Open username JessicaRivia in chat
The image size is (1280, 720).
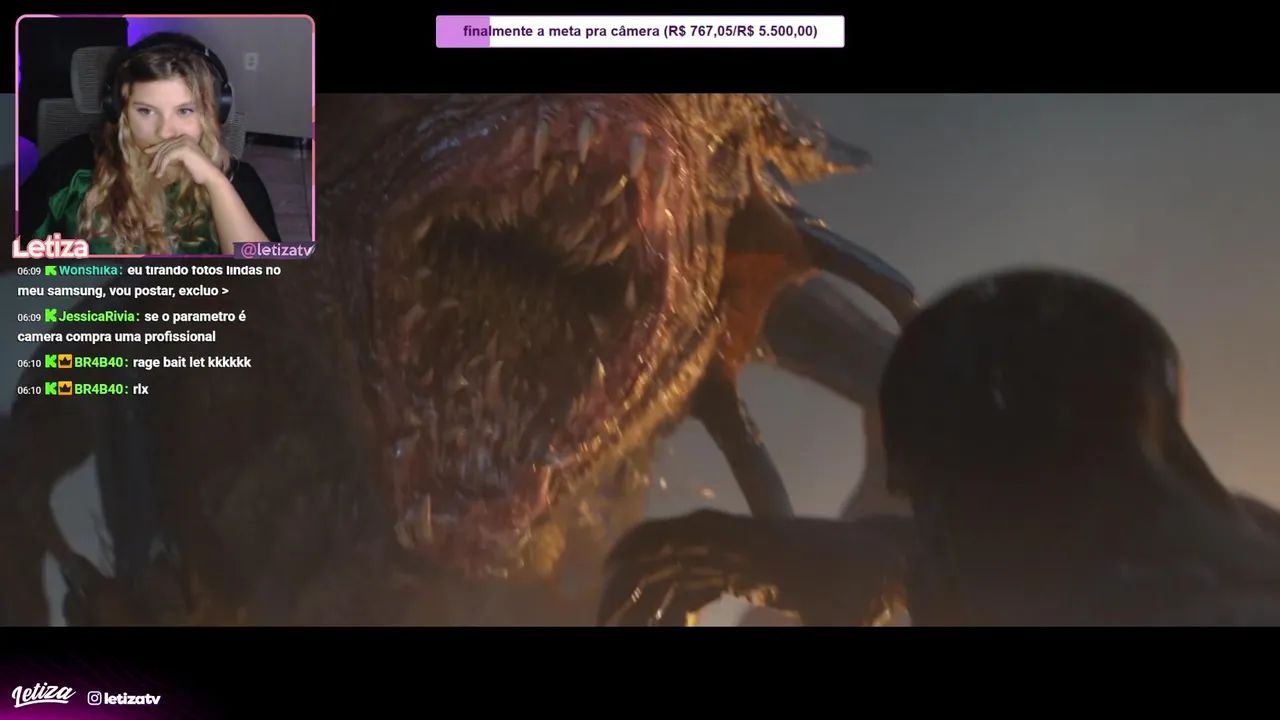(99, 316)
